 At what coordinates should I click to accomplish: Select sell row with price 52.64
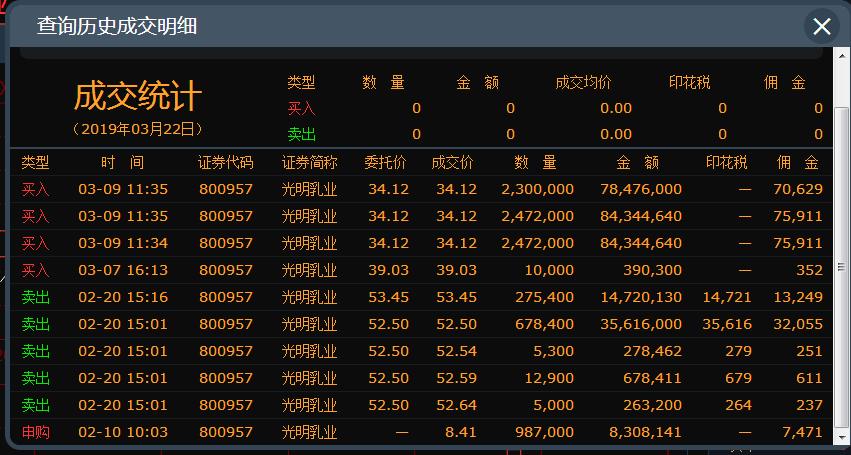pos(420,405)
